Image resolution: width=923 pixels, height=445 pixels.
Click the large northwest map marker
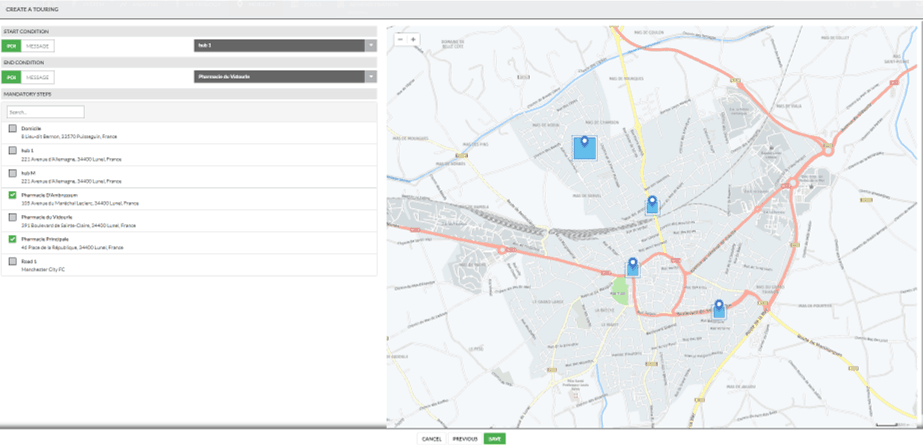(585, 147)
